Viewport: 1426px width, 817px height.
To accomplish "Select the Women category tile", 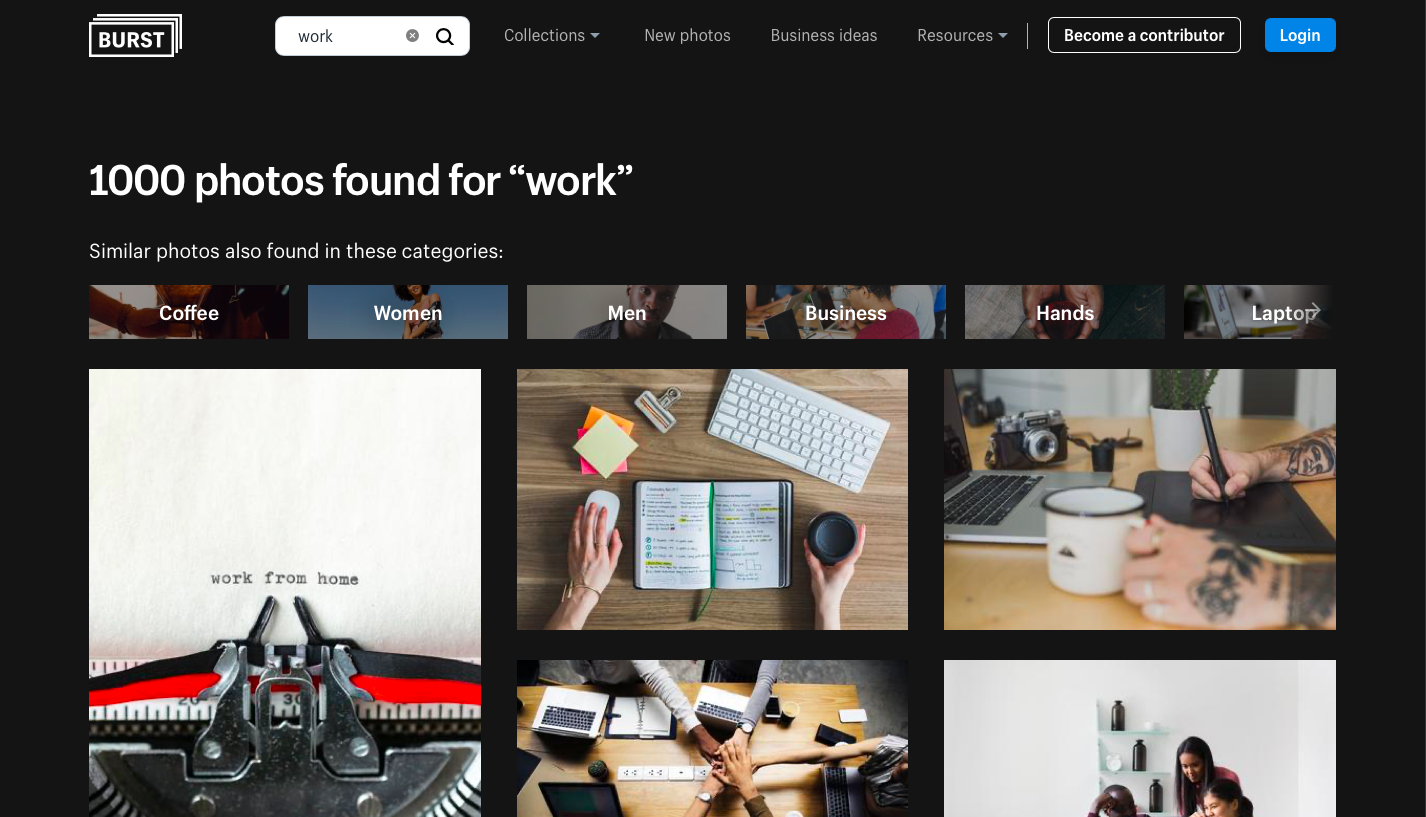I will pyautogui.click(x=408, y=312).
